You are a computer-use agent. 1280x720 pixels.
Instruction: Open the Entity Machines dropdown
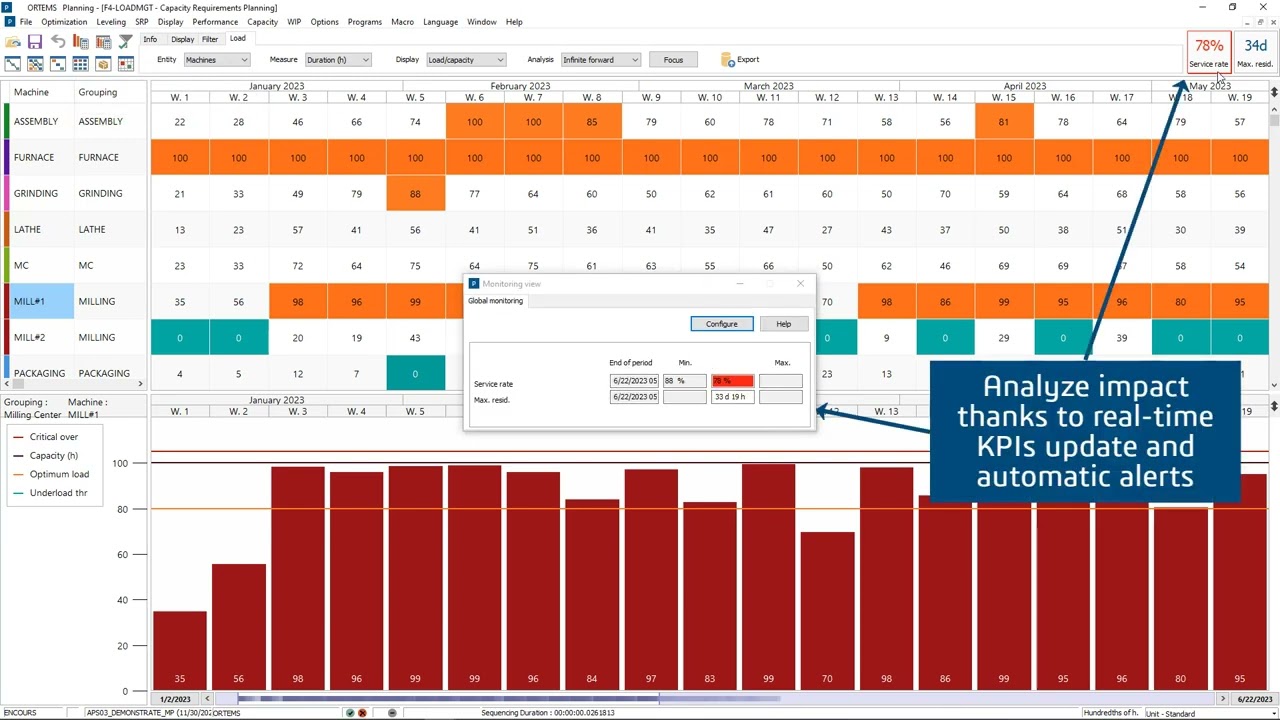click(x=216, y=60)
